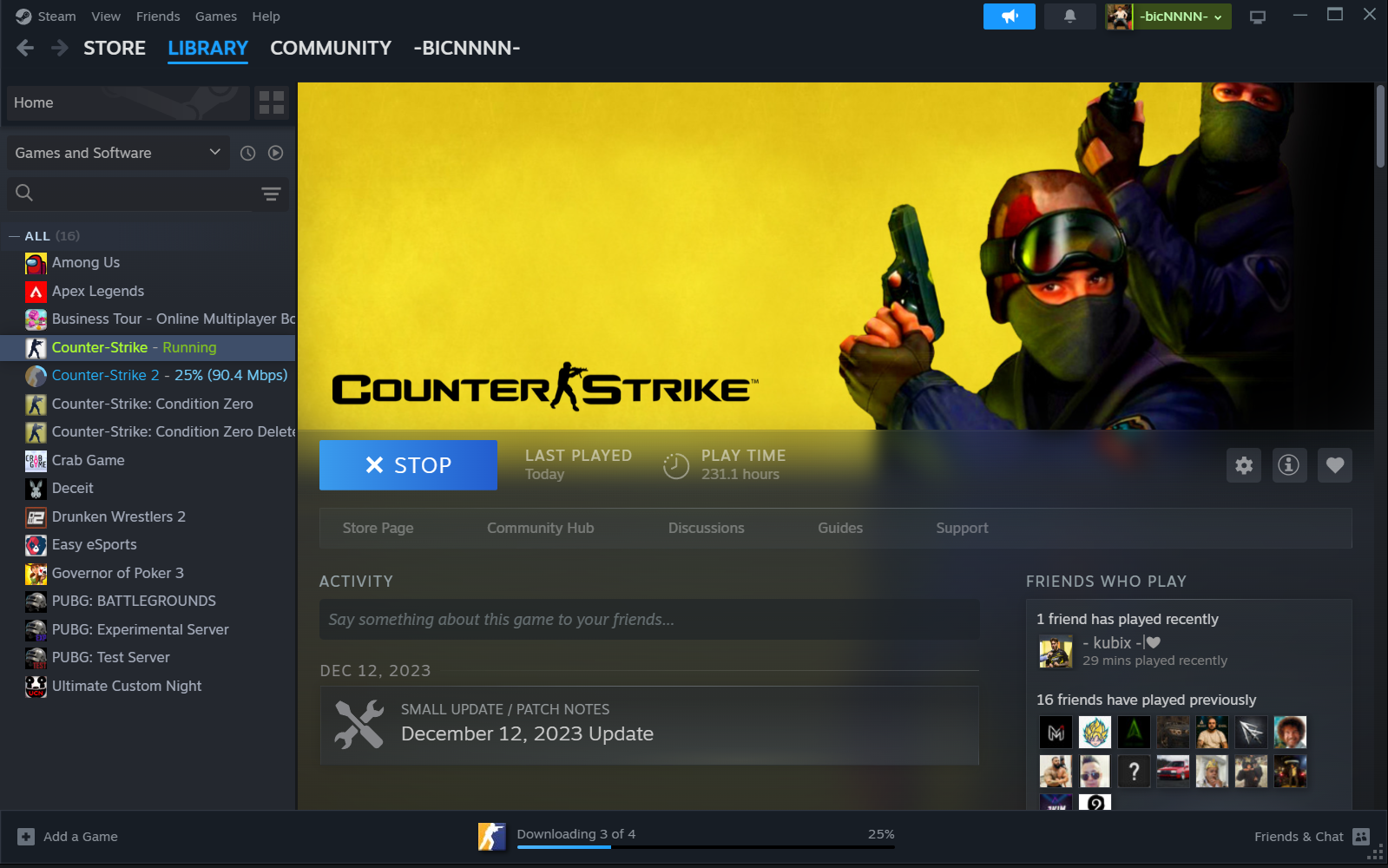
Task: Open the Games and Software dropdown
Action: click(x=118, y=153)
